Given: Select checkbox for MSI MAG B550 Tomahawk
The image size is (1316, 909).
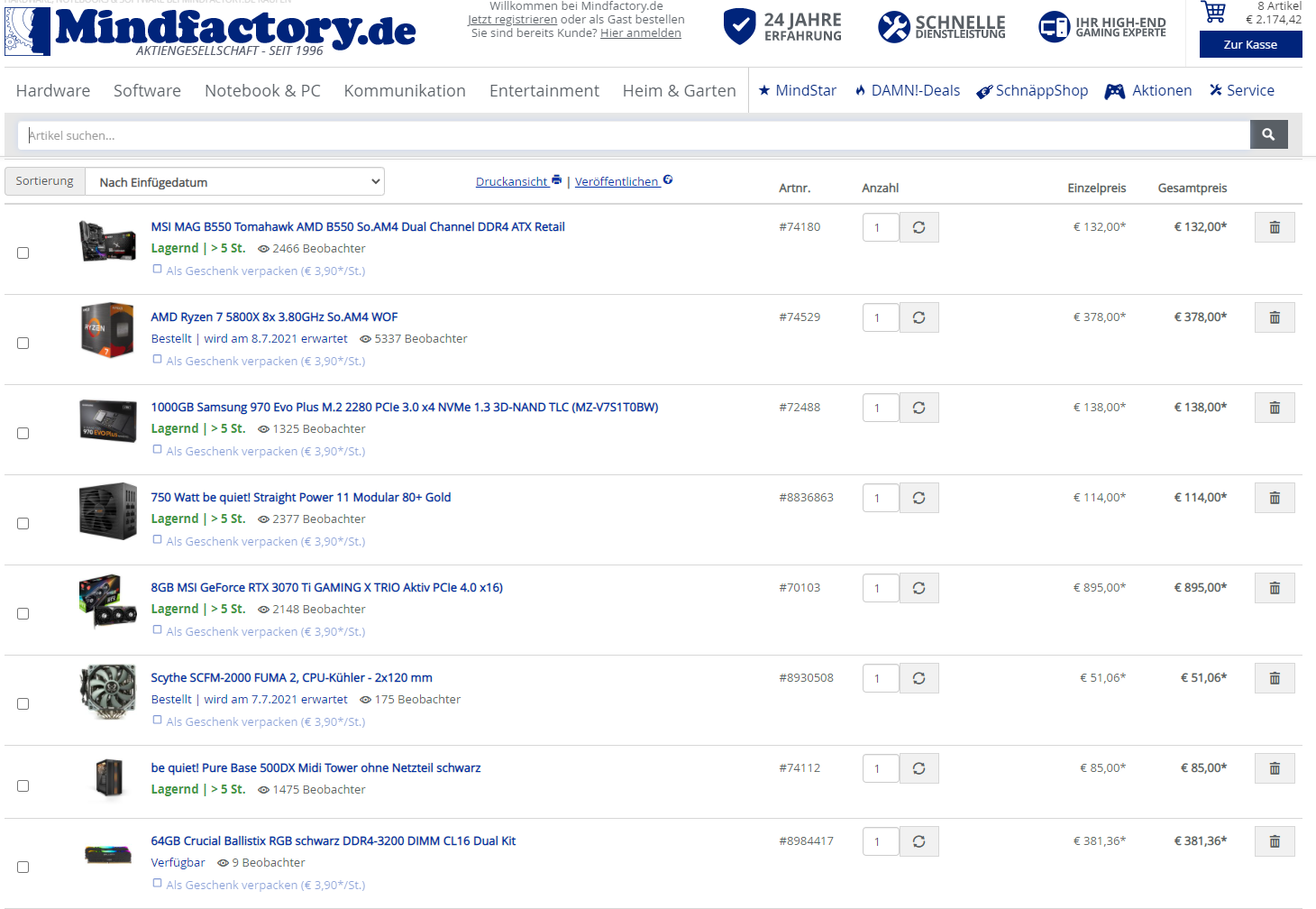Looking at the screenshot, I should click(x=23, y=252).
